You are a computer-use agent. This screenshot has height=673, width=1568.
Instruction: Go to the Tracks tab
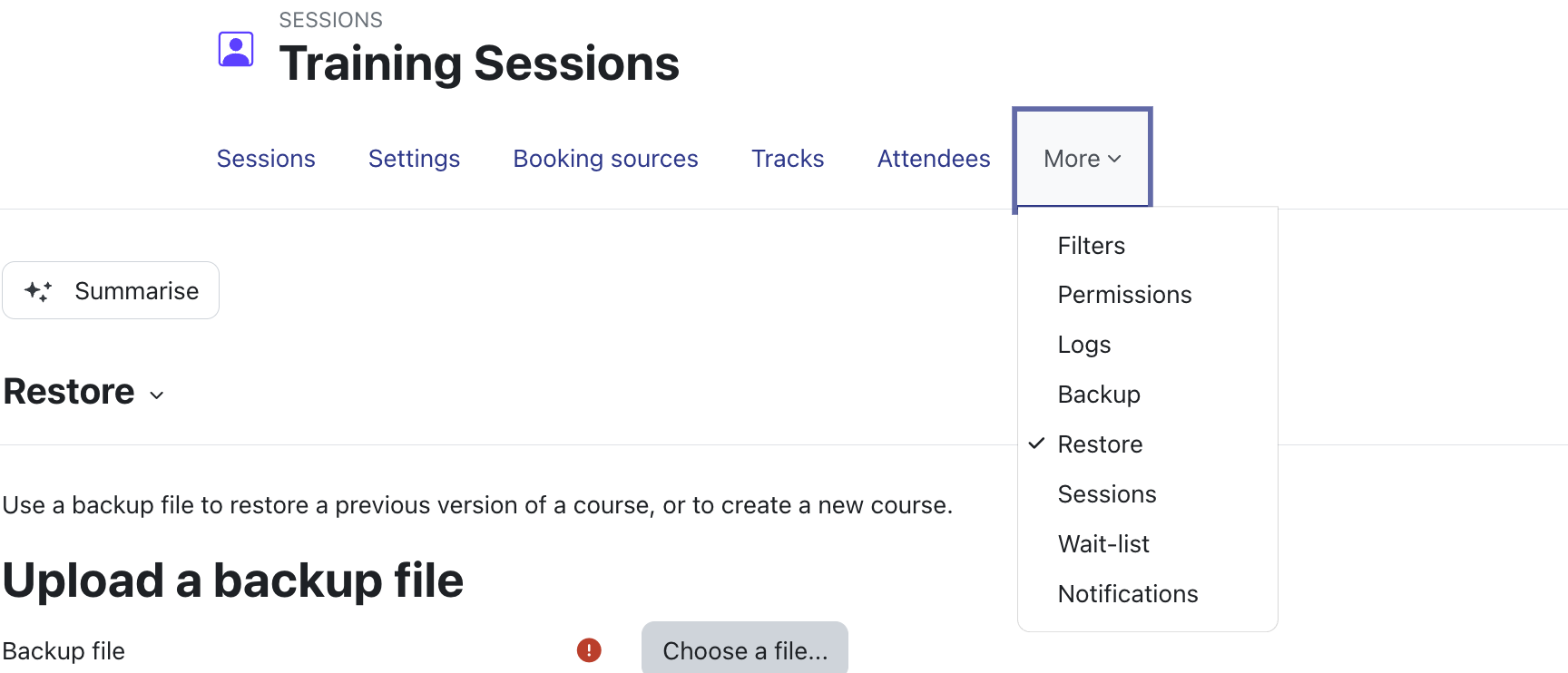click(x=788, y=159)
